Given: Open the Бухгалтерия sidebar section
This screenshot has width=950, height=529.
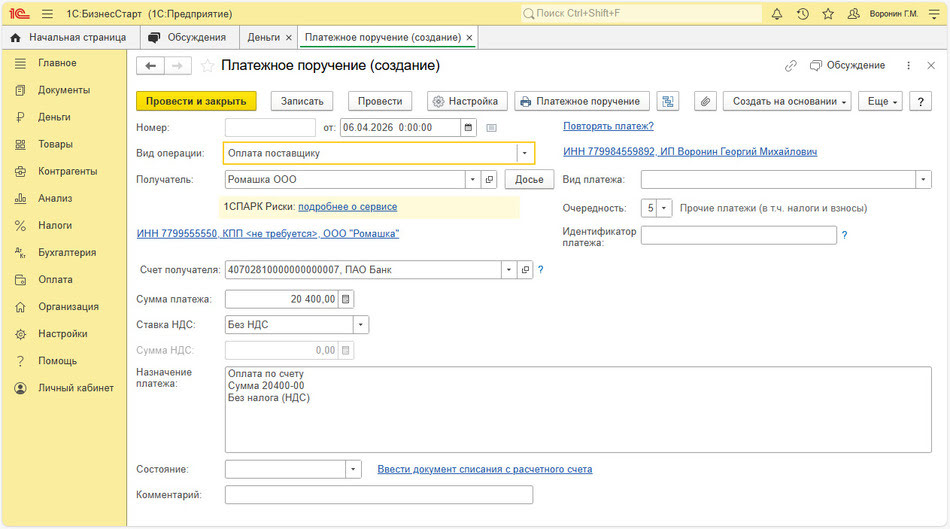Looking at the screenshot, I should click(67, 253).
